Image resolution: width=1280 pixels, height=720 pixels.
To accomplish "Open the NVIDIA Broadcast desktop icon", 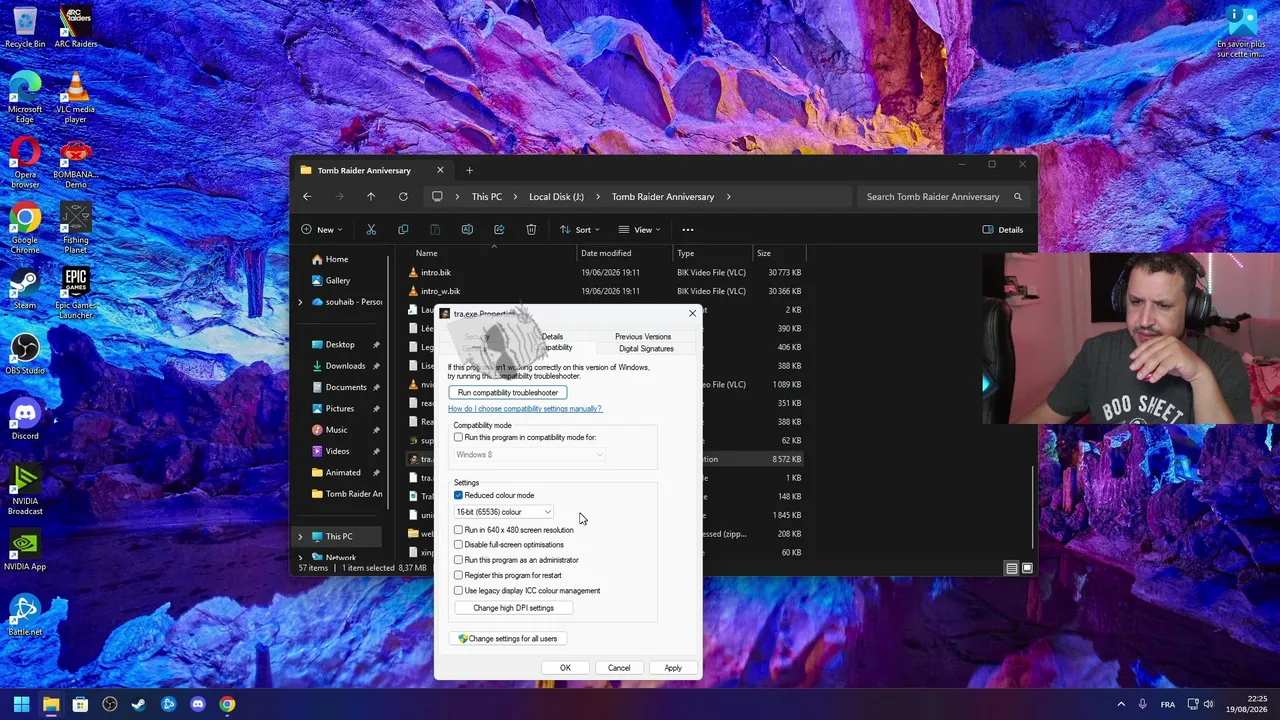I will coord(25,490).
